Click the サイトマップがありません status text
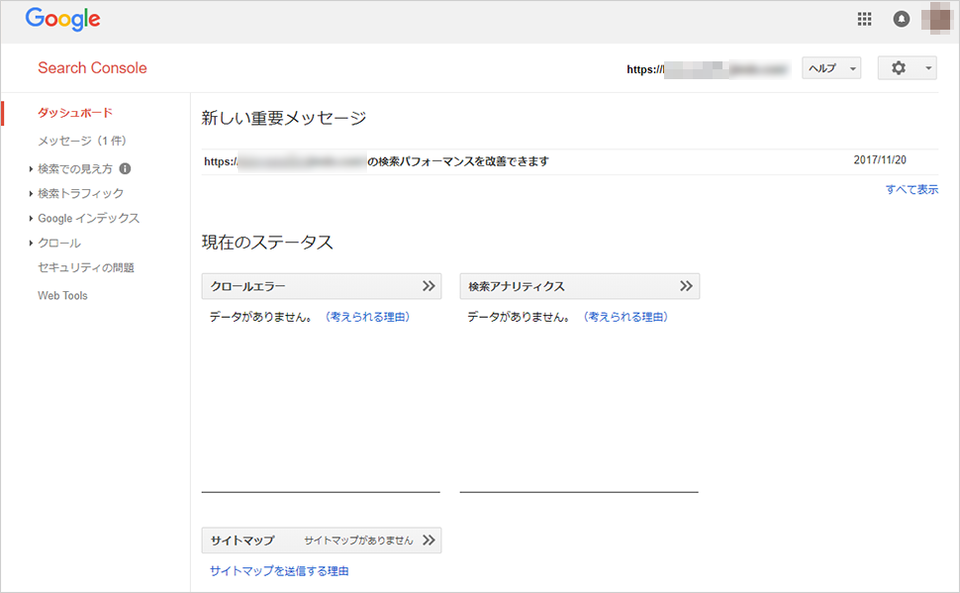The image size is (960, 593). (359, 540)
